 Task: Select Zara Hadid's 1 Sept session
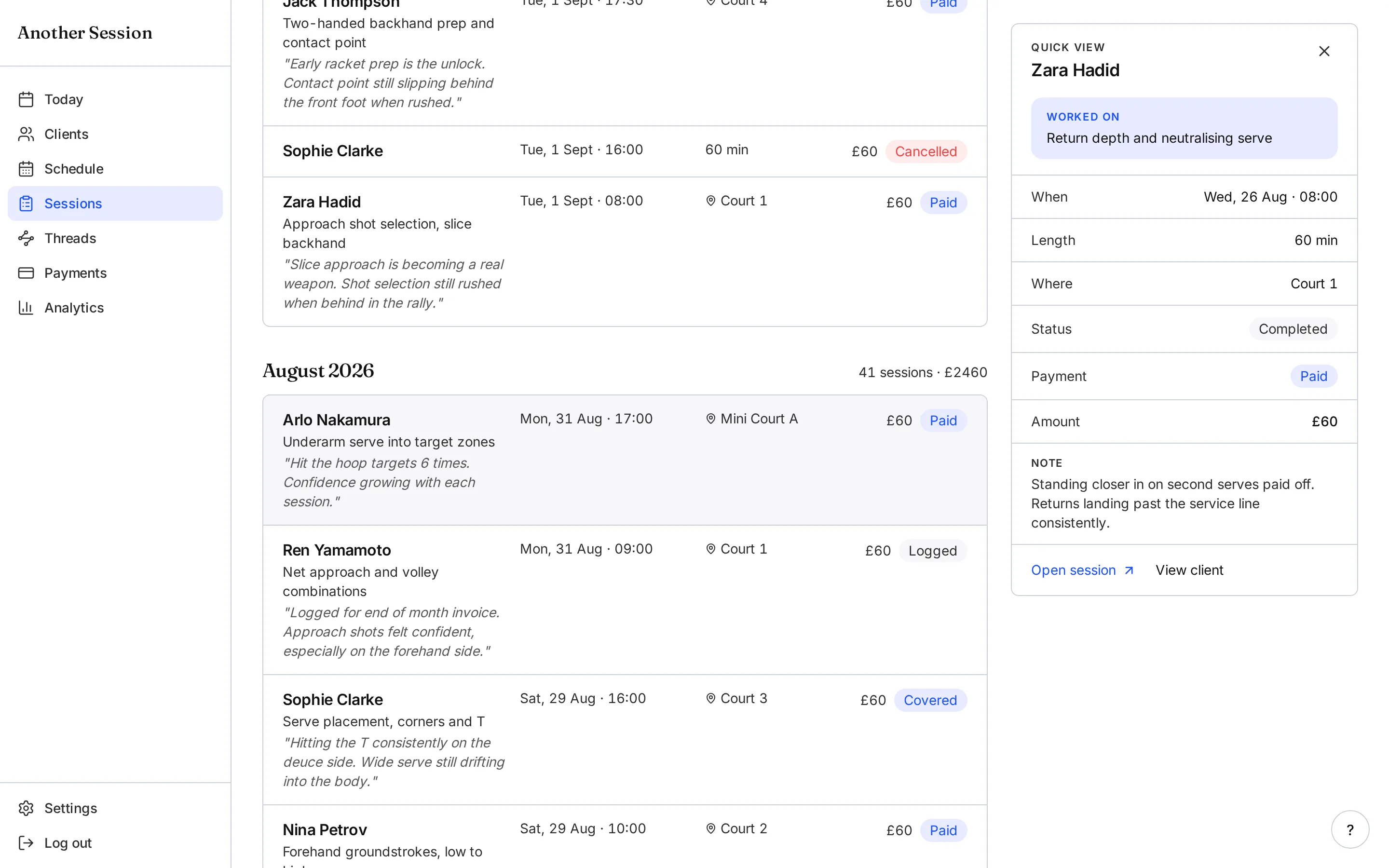[625, 252]
